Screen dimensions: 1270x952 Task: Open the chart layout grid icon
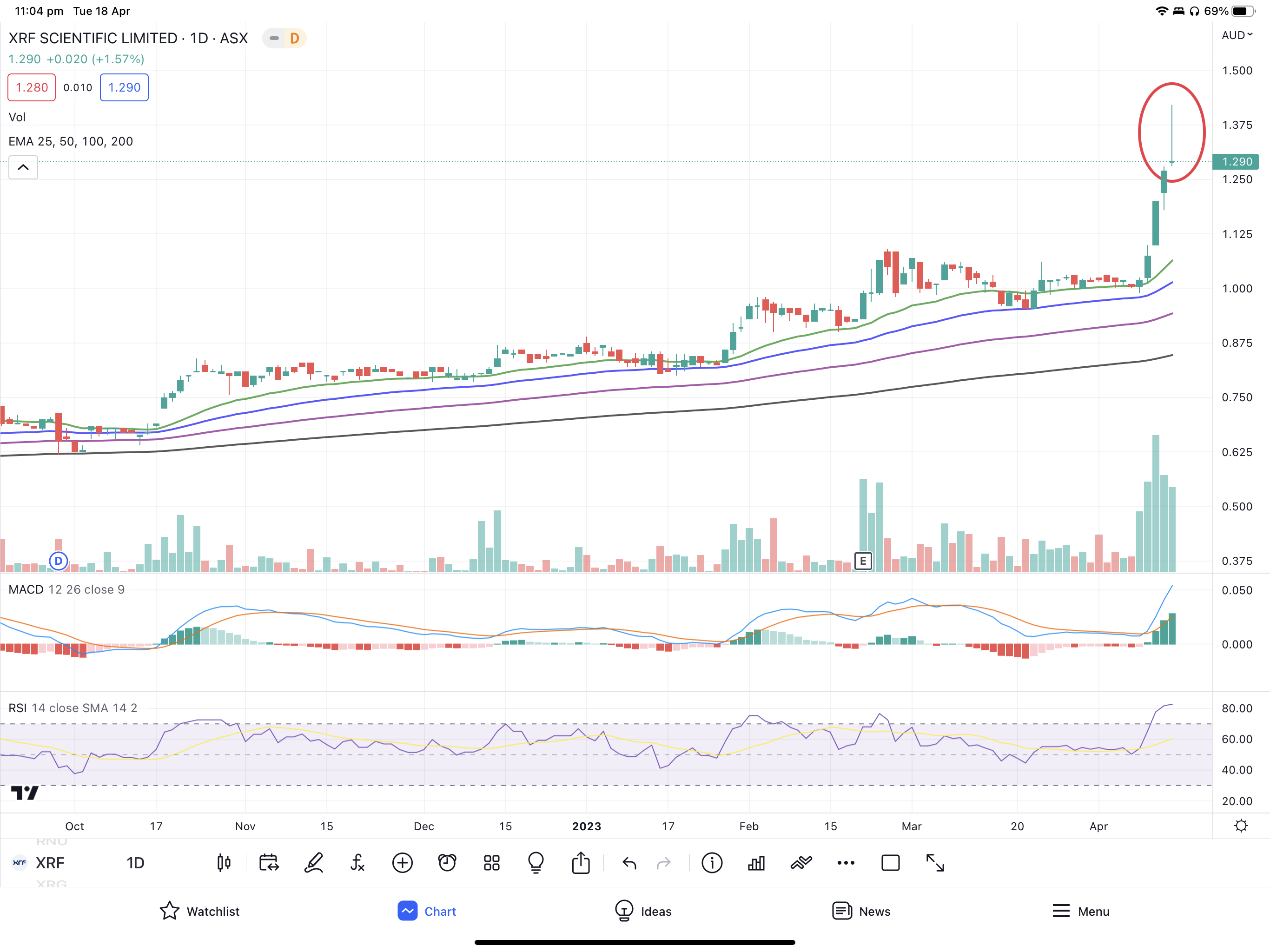point(491,862)
